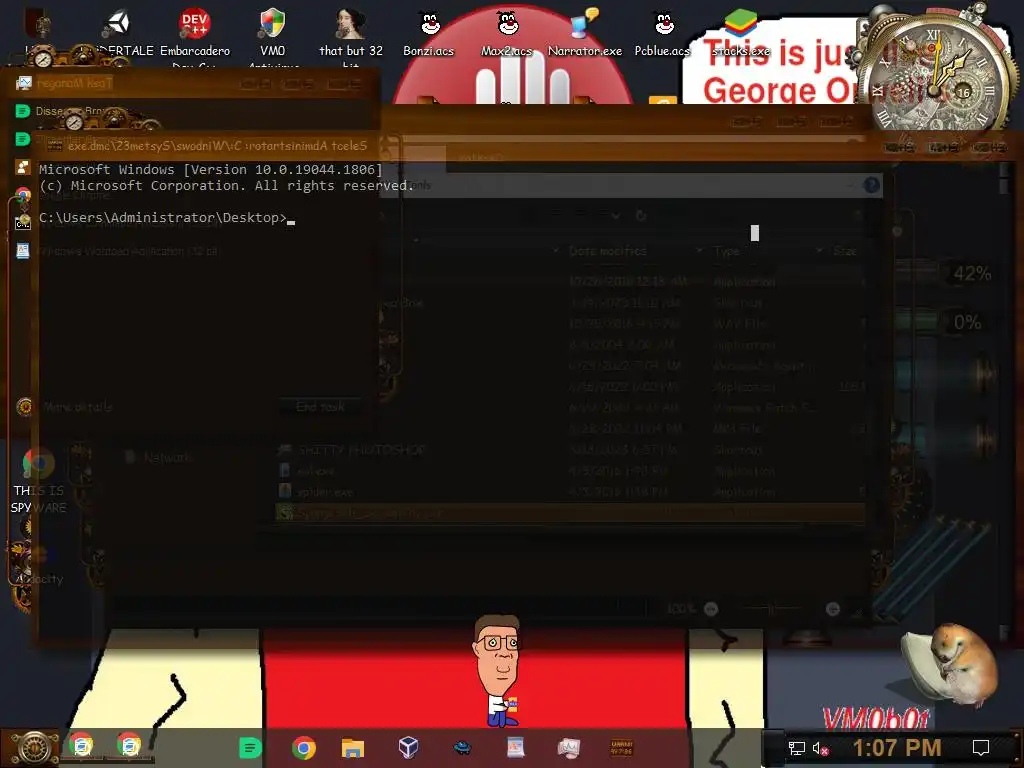
Task: Open Task Manager icon in taskbar
Action: [x=569, y=748]
